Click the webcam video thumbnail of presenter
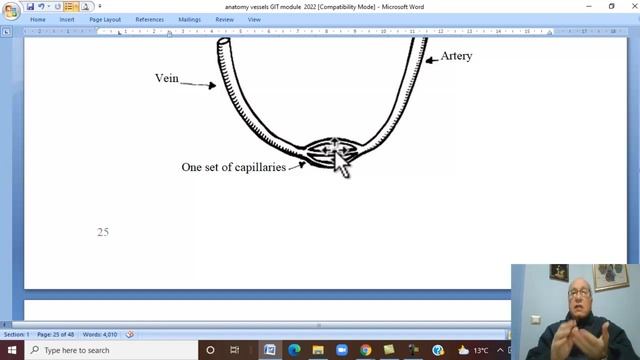Image resolution: width=640 pixels, height=360 pixels. (576, 312)
